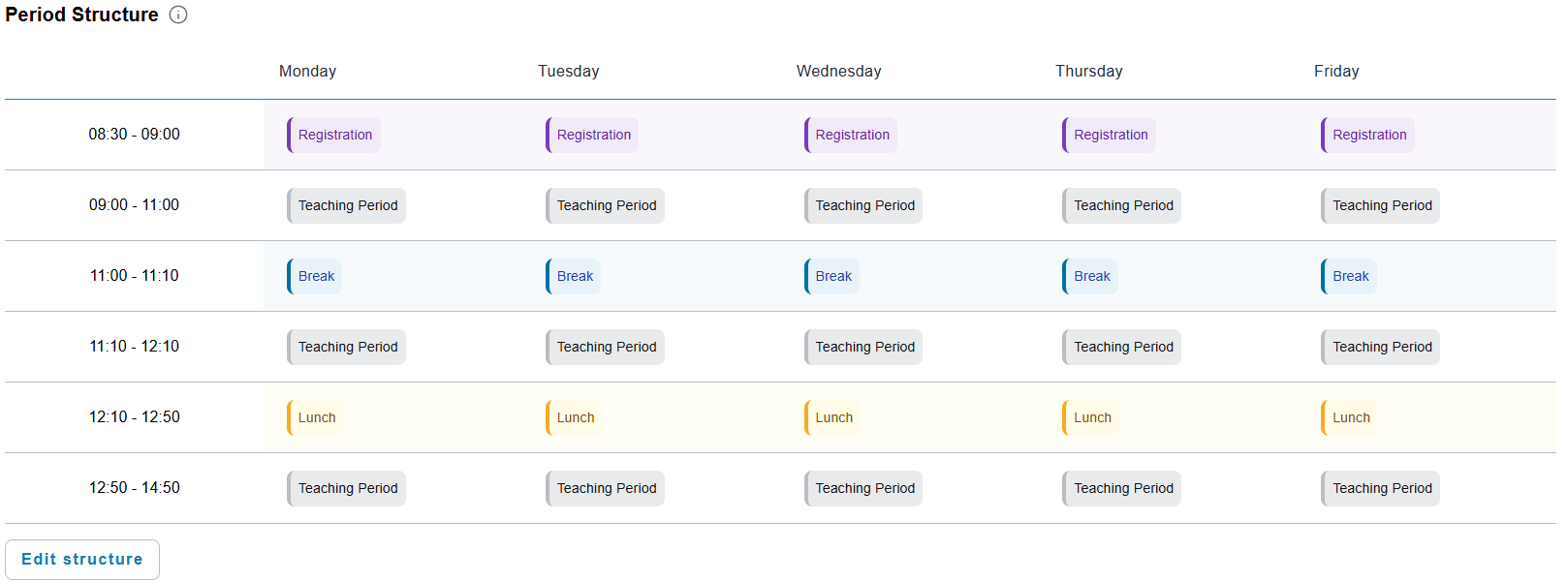Select Thursday's Registration period
The width and height of the screenshot is (1568, 582).
(x=1109, y=135)
